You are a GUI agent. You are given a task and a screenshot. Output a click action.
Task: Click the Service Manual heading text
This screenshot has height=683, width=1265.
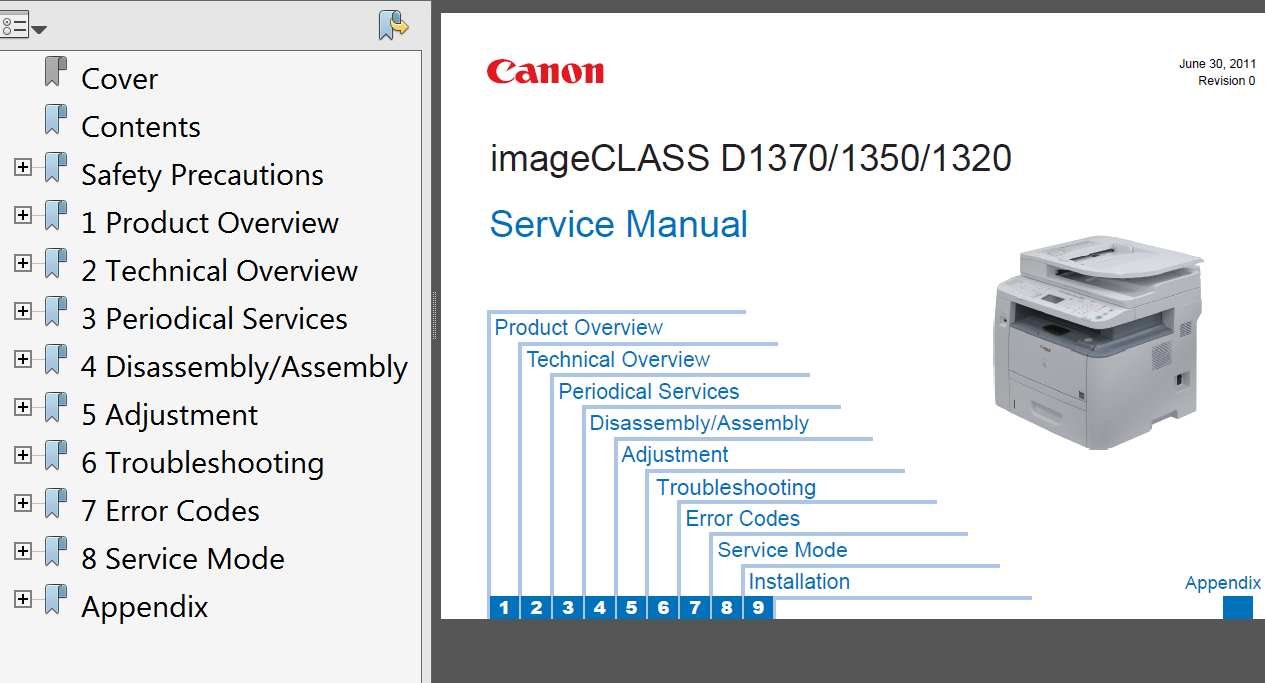[x=619, y=224]
